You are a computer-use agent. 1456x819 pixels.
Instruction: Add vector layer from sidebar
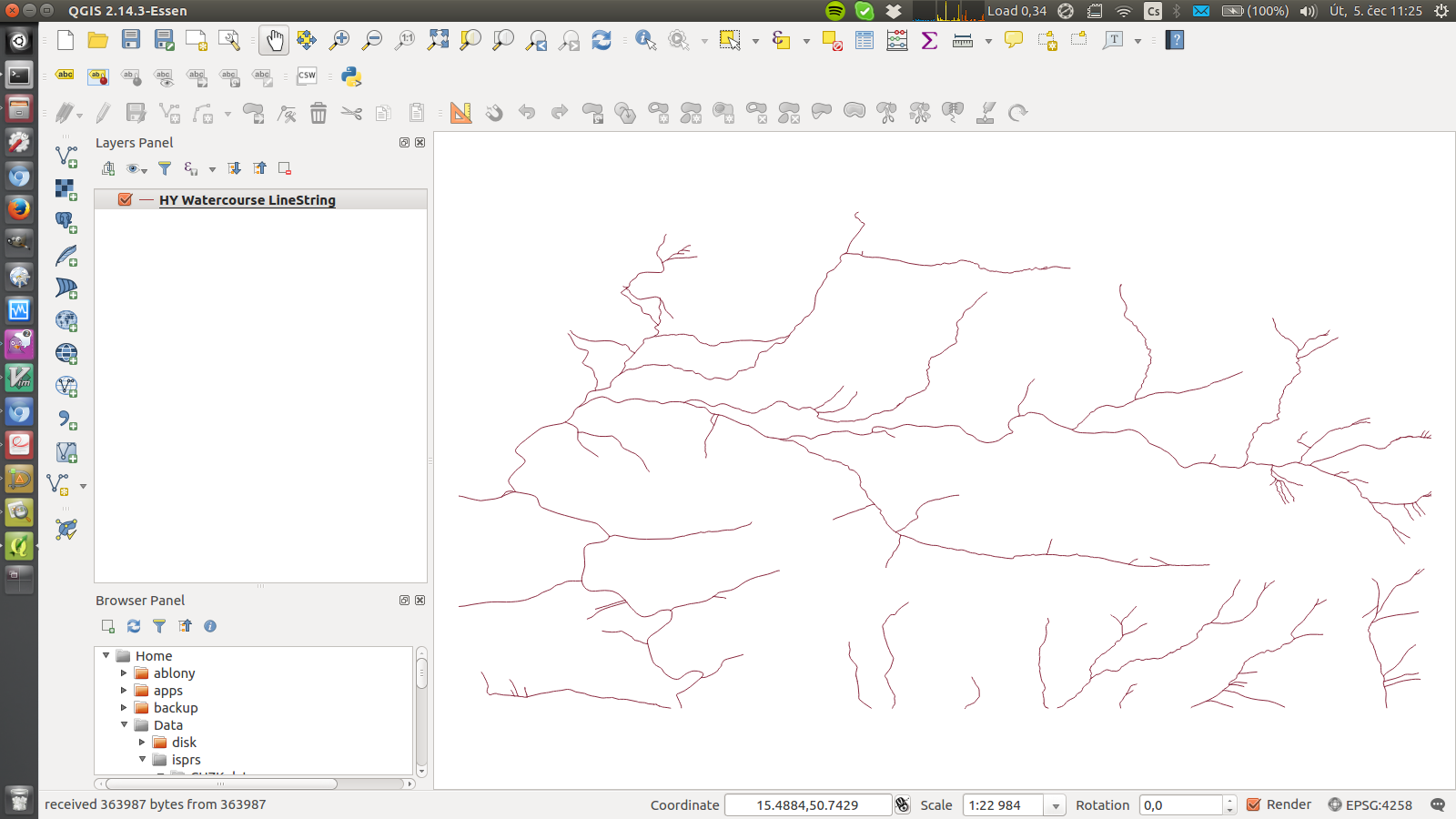(x=66, y=157)
